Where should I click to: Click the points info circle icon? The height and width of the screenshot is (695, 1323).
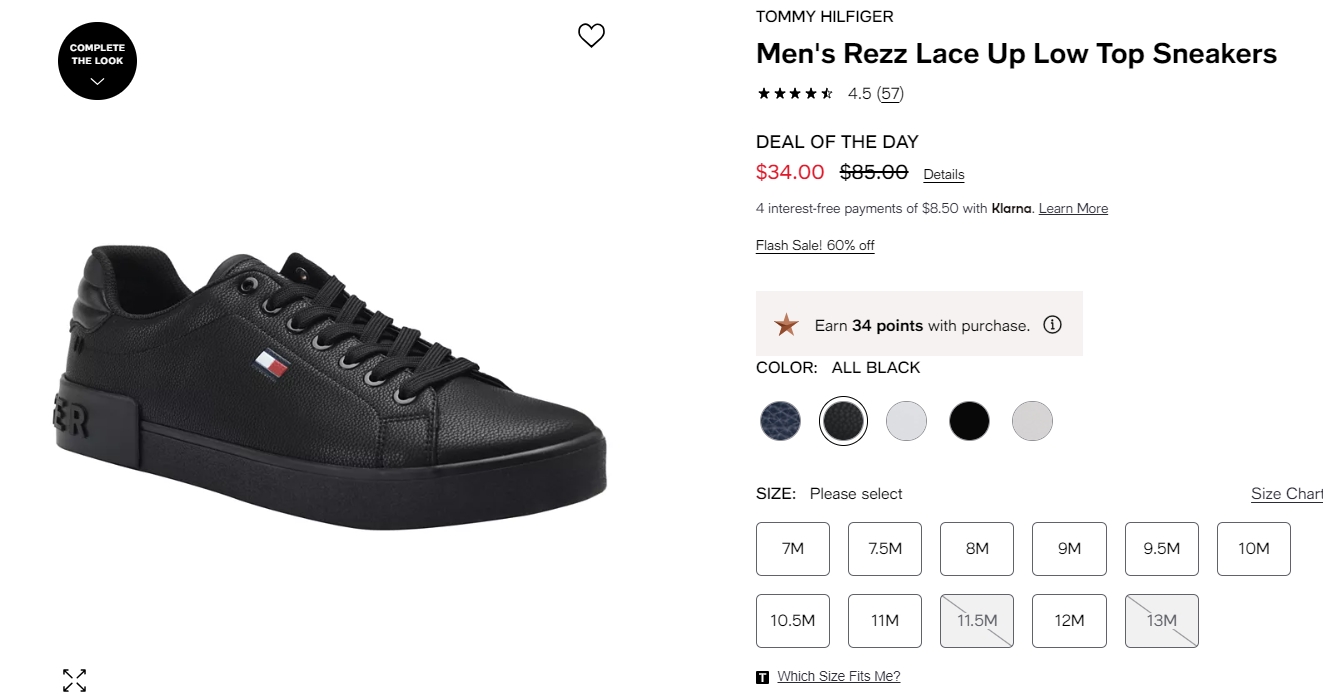point(1052,325)
